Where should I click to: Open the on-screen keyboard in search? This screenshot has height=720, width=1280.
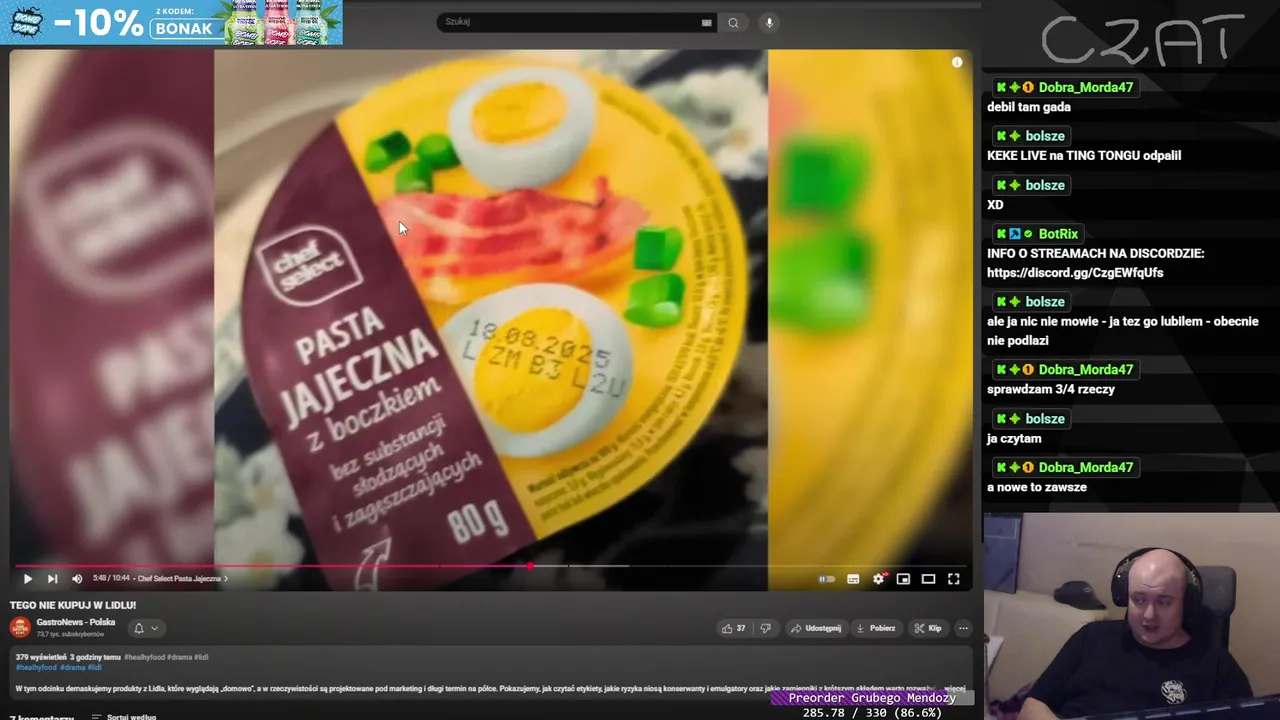point(707,22)
